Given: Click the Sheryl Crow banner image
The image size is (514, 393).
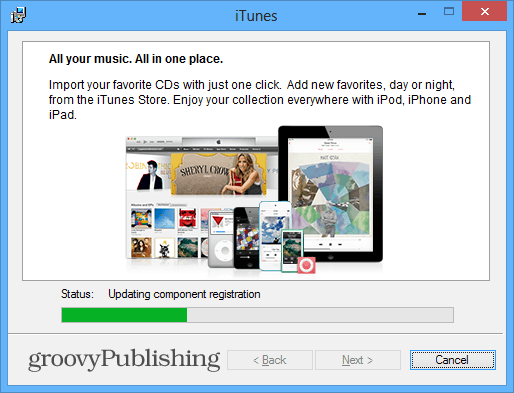Looking at the screenshot, I should pos(219,174).
